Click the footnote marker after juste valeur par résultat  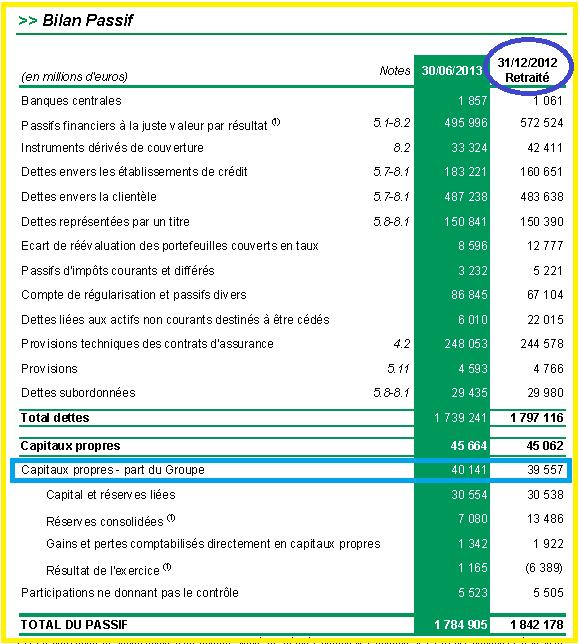click(x=276, y=122)
